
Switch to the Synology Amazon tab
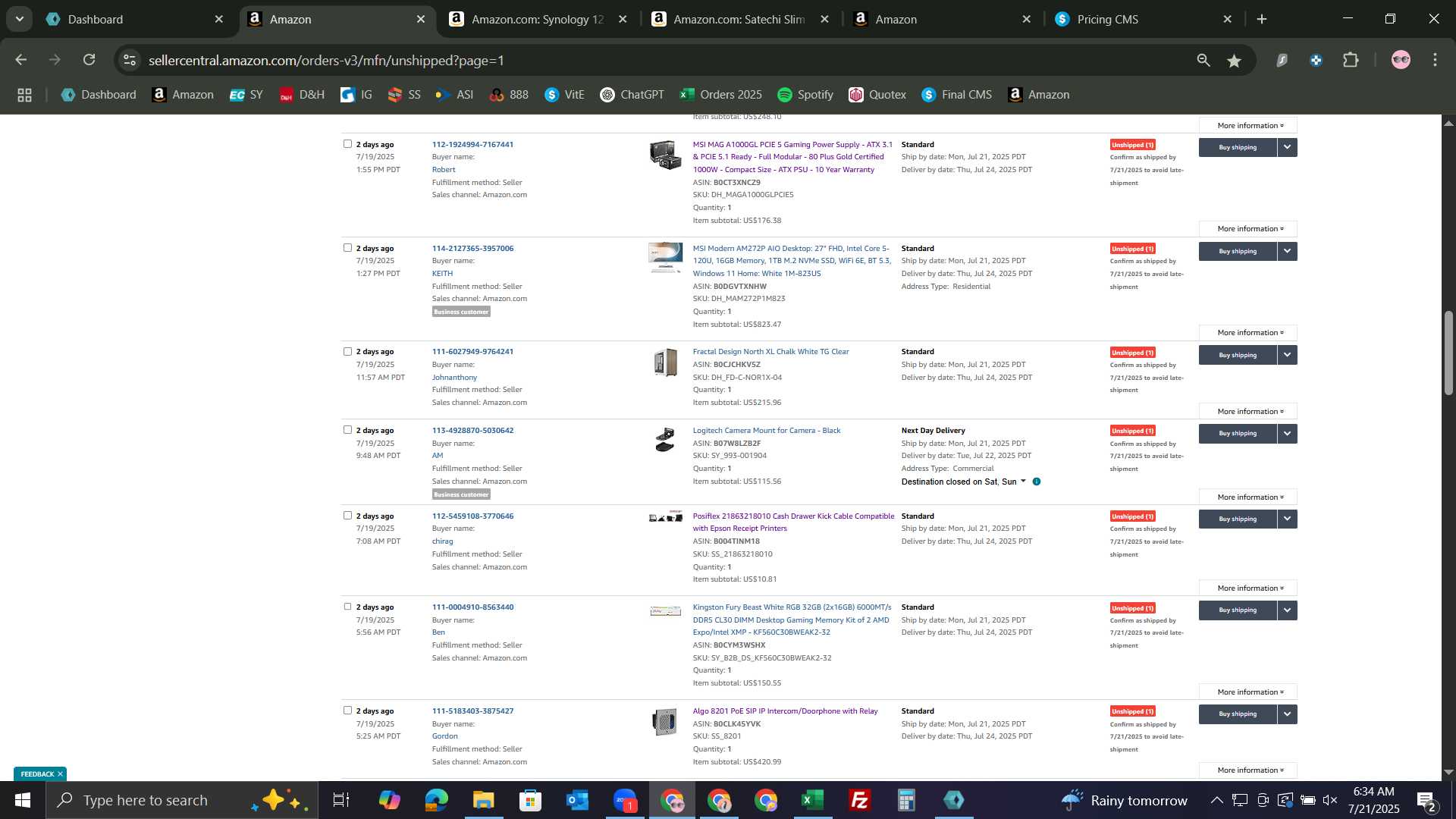click(538, 19)
